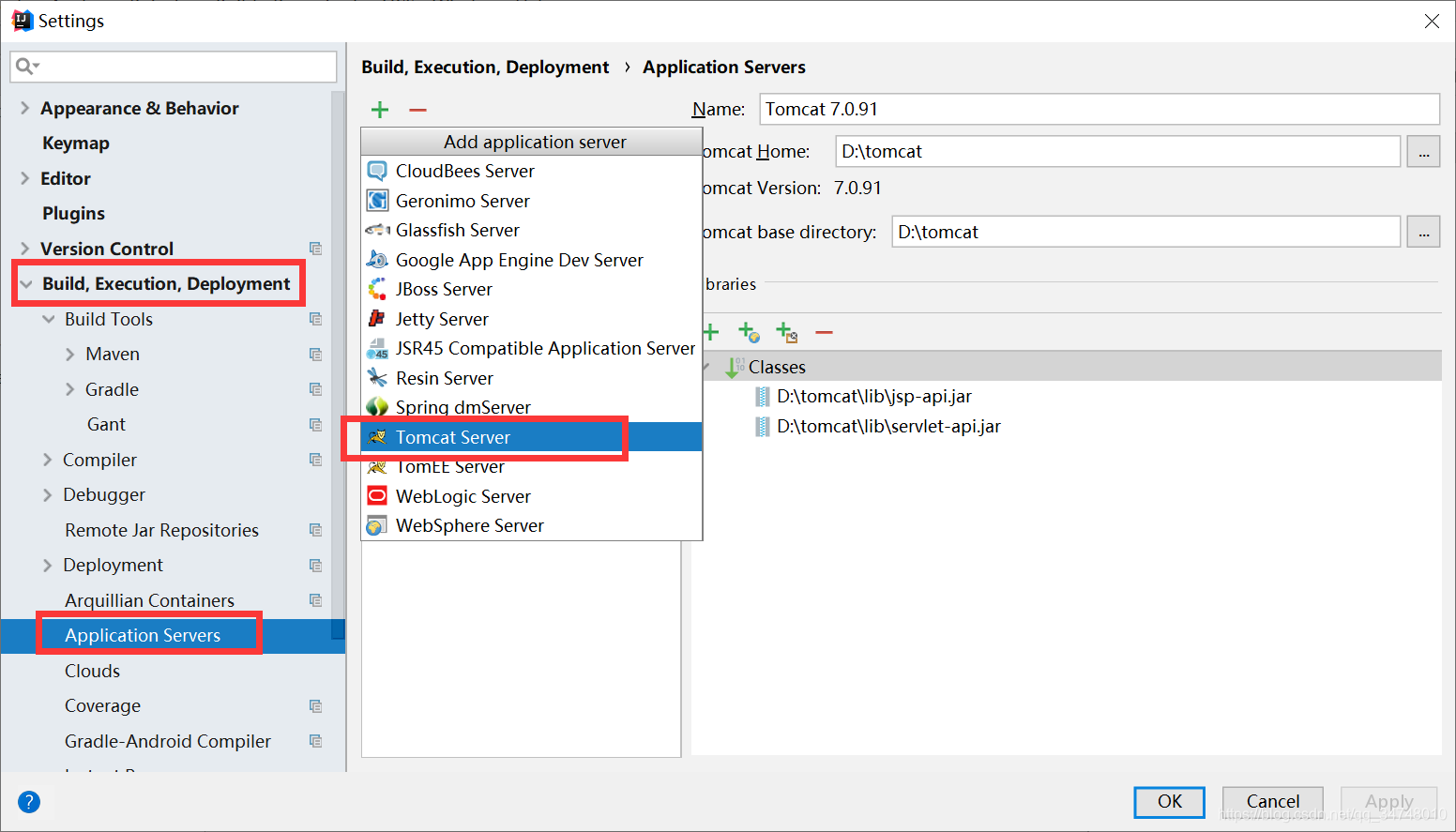Choose Tomcat Server from the list
Screen dimensions: 1456x832
click(531, 437)
